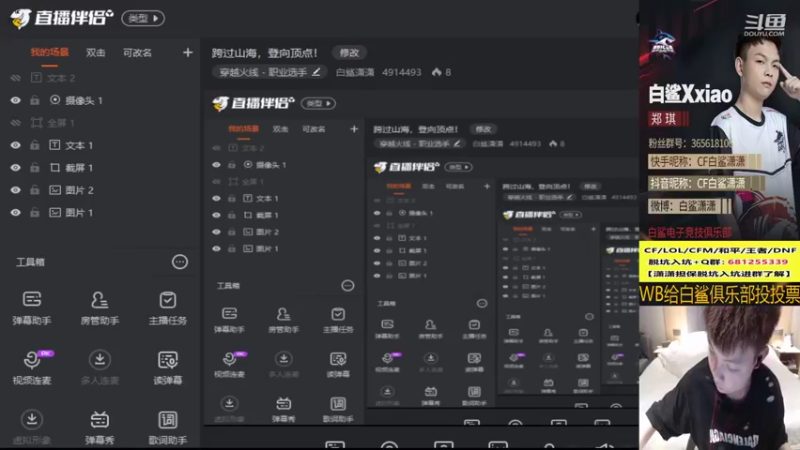The width and height of the screenshot is (800, 450).
Task: Click the room number 4914493
Action: pos(402,72)
